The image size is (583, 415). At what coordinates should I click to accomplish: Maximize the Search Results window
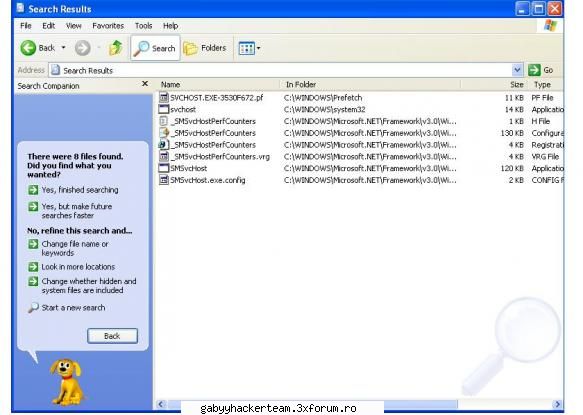point(538,9)
